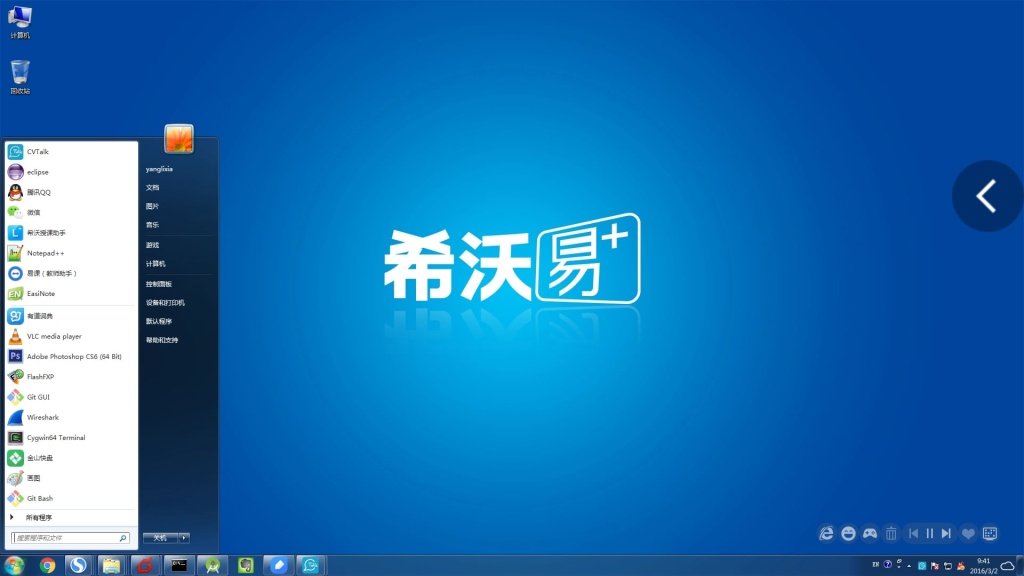Click the 关机 shutdown button

click(160, 538)
